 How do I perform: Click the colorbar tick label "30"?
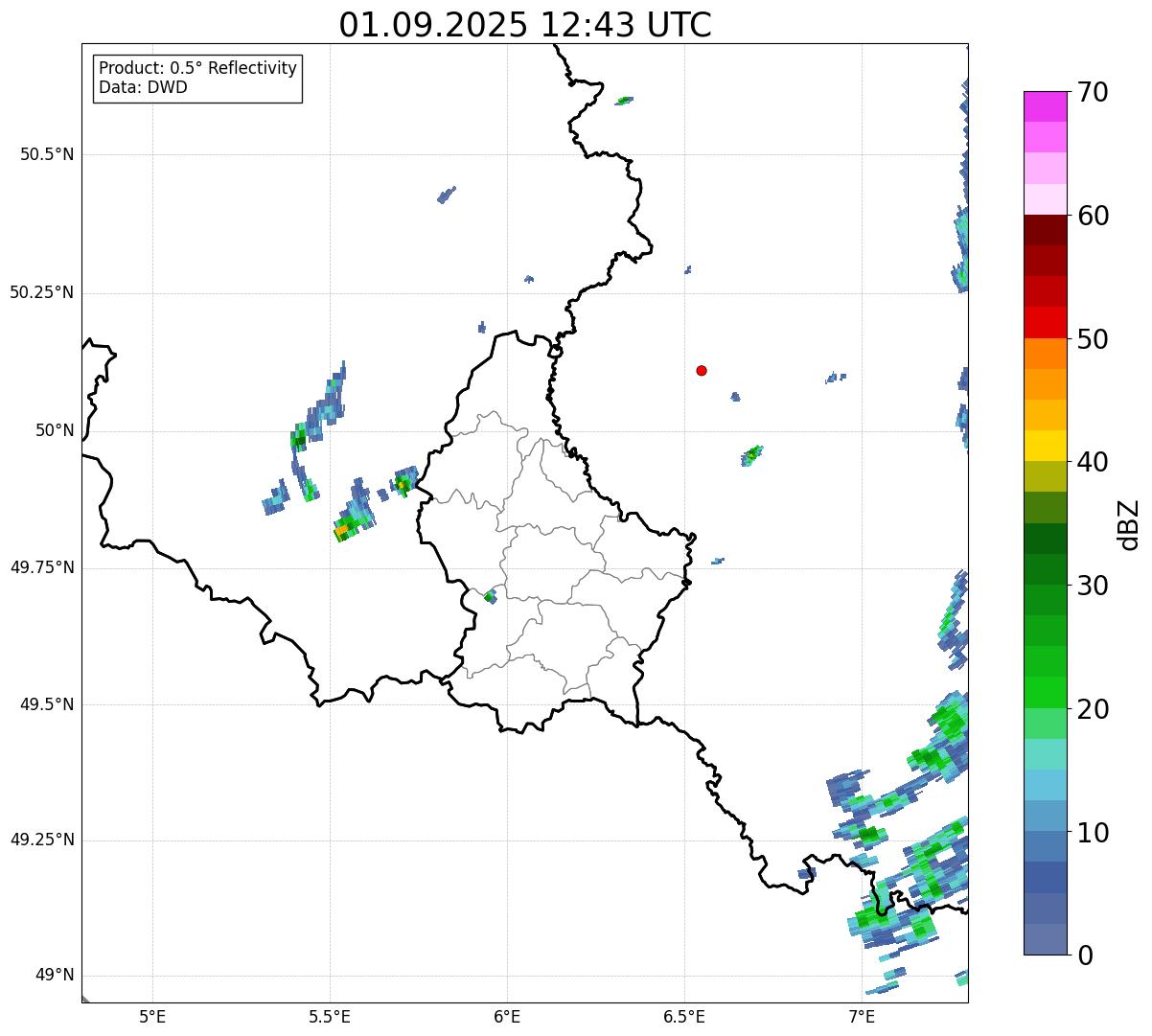[1093, 586]
